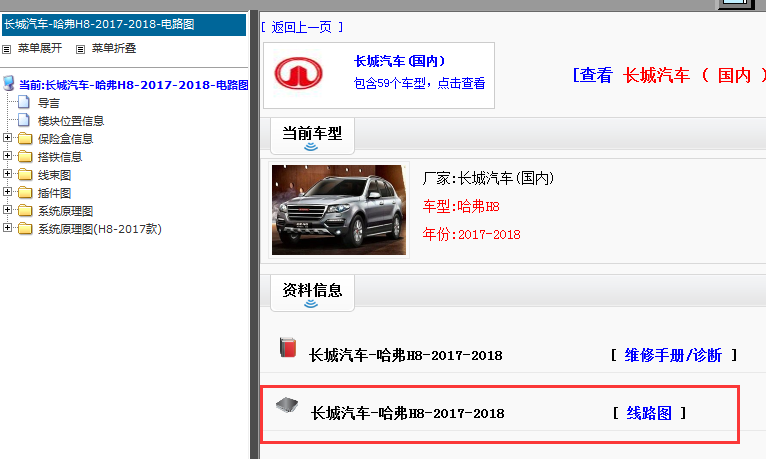Screen dimensions: 766x459
Task: Click the 查看 长城汽车(国内) red link
Action: pyautogui.click(x=668, y=75)
